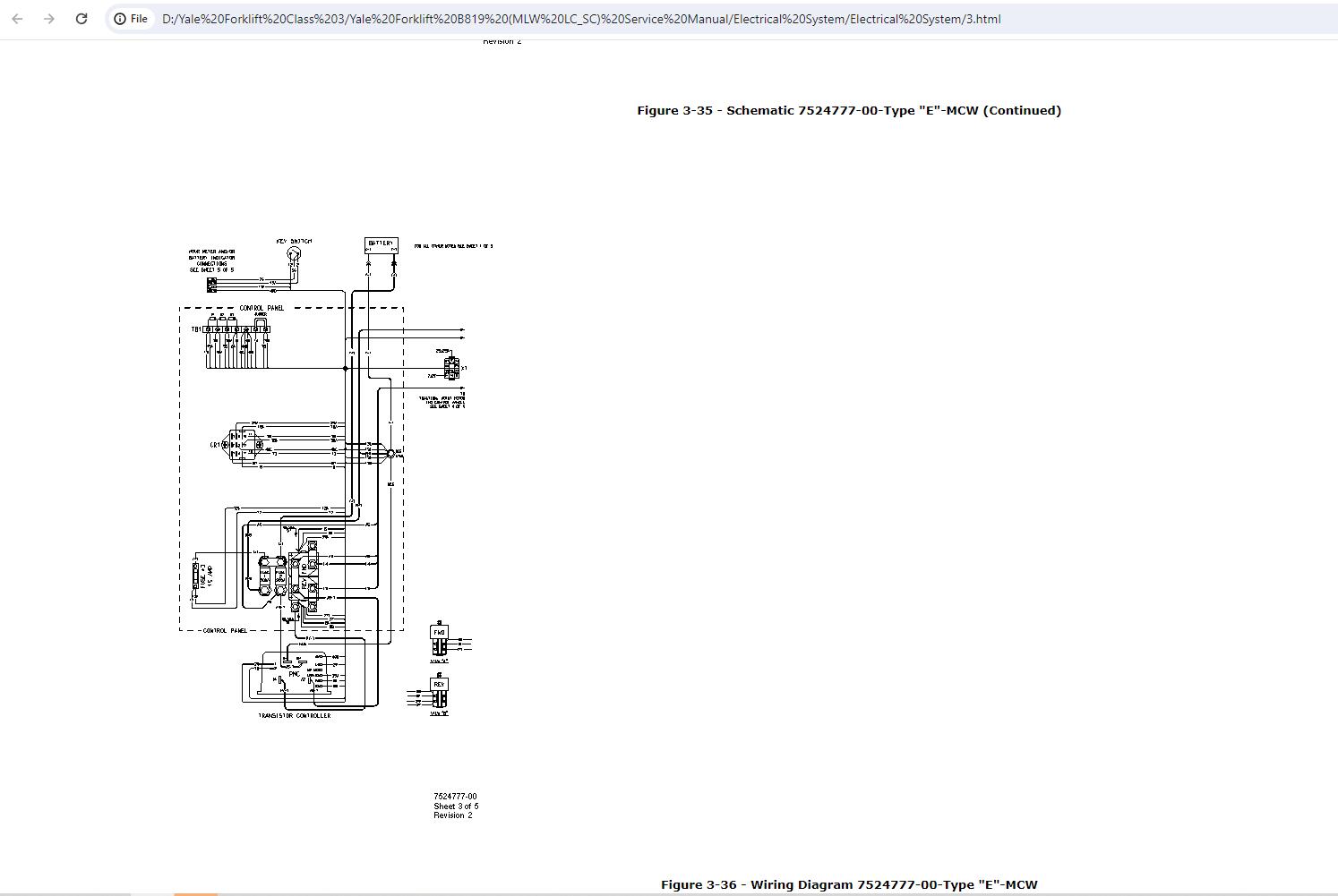Click the PMC block in transistor controller
1338x896 pixels.
293,674
